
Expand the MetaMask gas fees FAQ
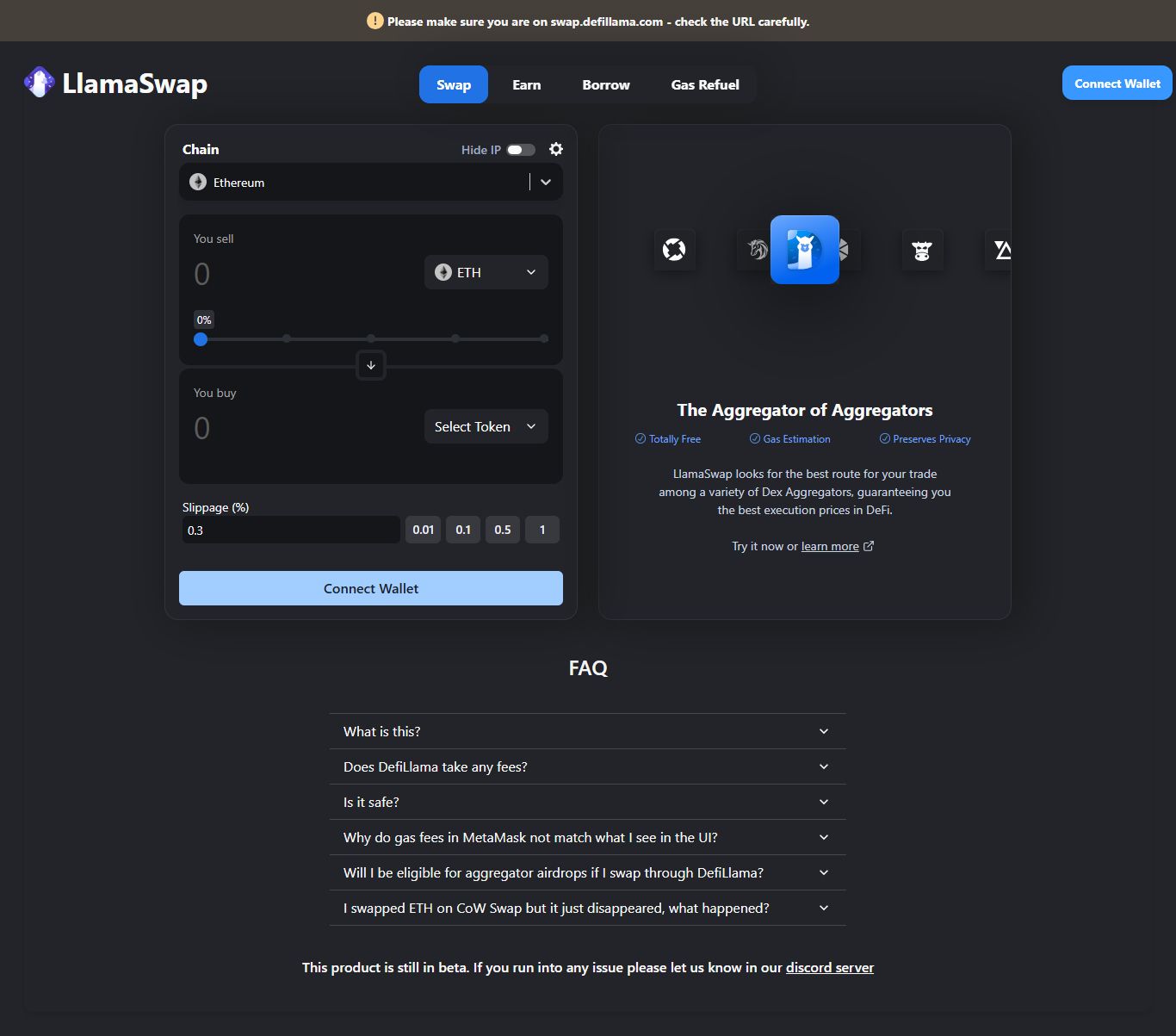(588, 837)
